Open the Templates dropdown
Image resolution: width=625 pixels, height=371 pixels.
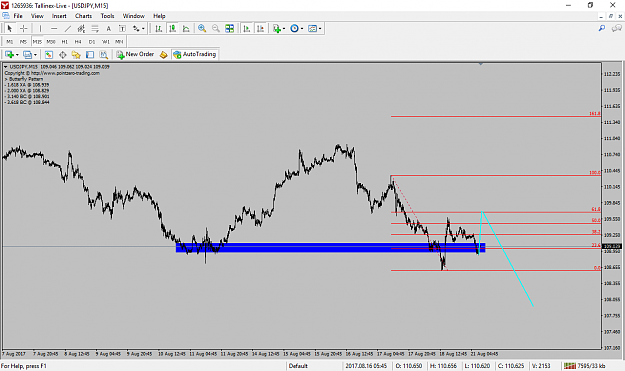coord(320,28)
